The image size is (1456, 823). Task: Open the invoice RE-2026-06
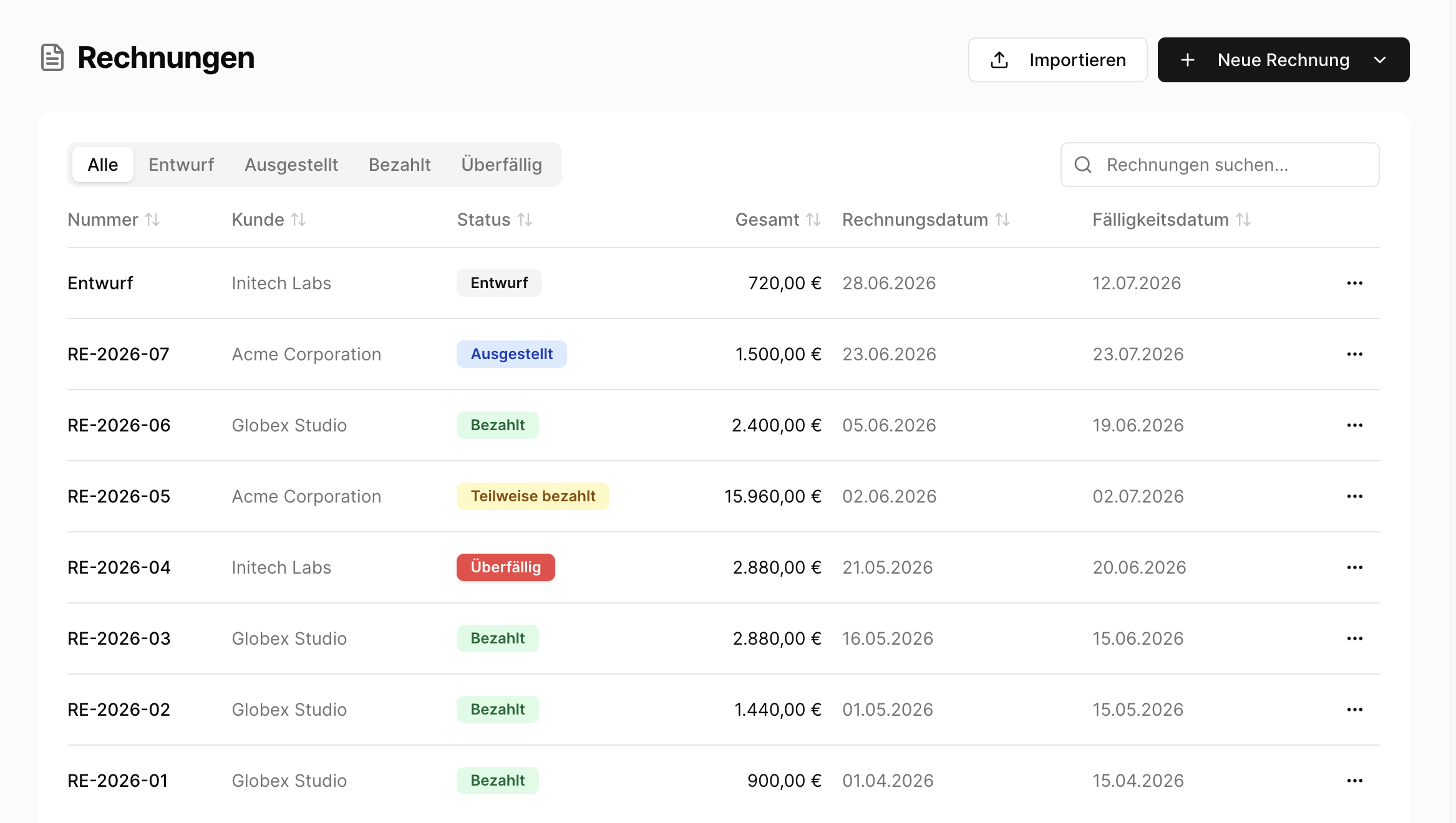coord(119,425)
